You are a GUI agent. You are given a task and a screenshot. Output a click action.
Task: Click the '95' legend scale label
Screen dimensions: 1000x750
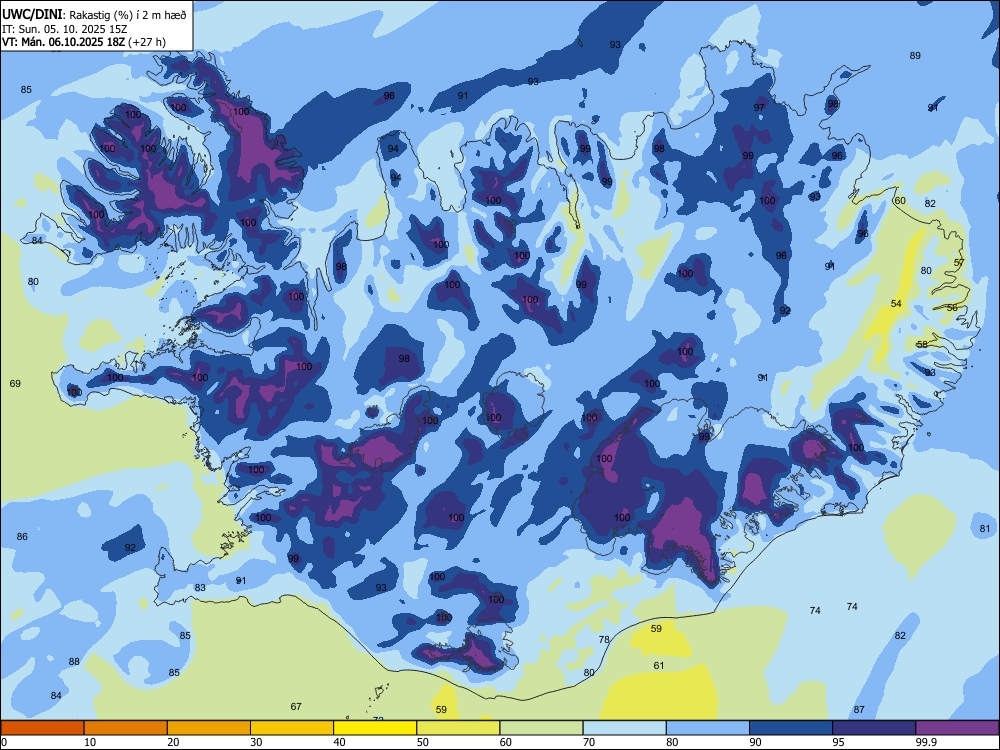coord(838,742)
